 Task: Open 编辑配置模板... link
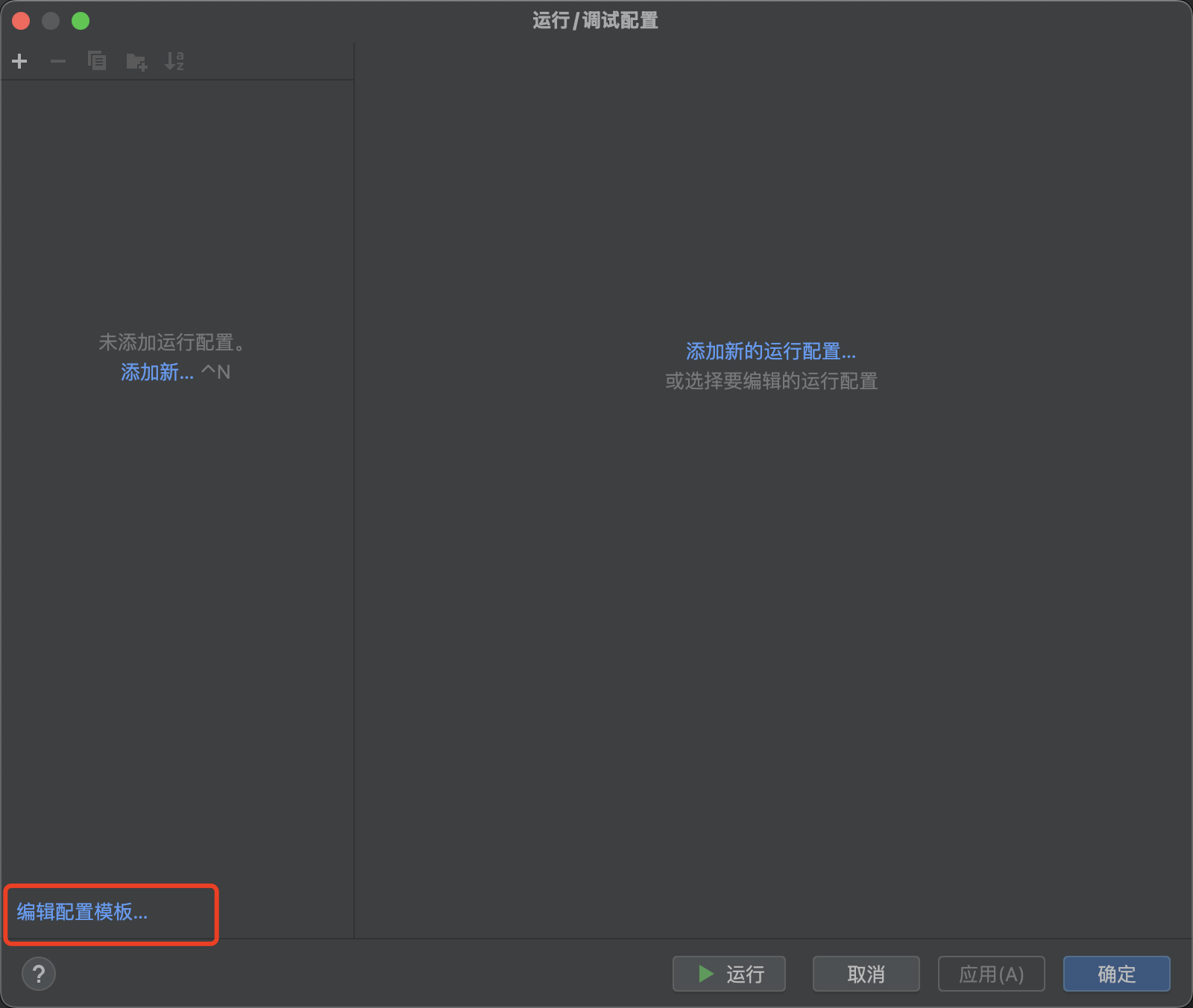(x=83, y=912)
